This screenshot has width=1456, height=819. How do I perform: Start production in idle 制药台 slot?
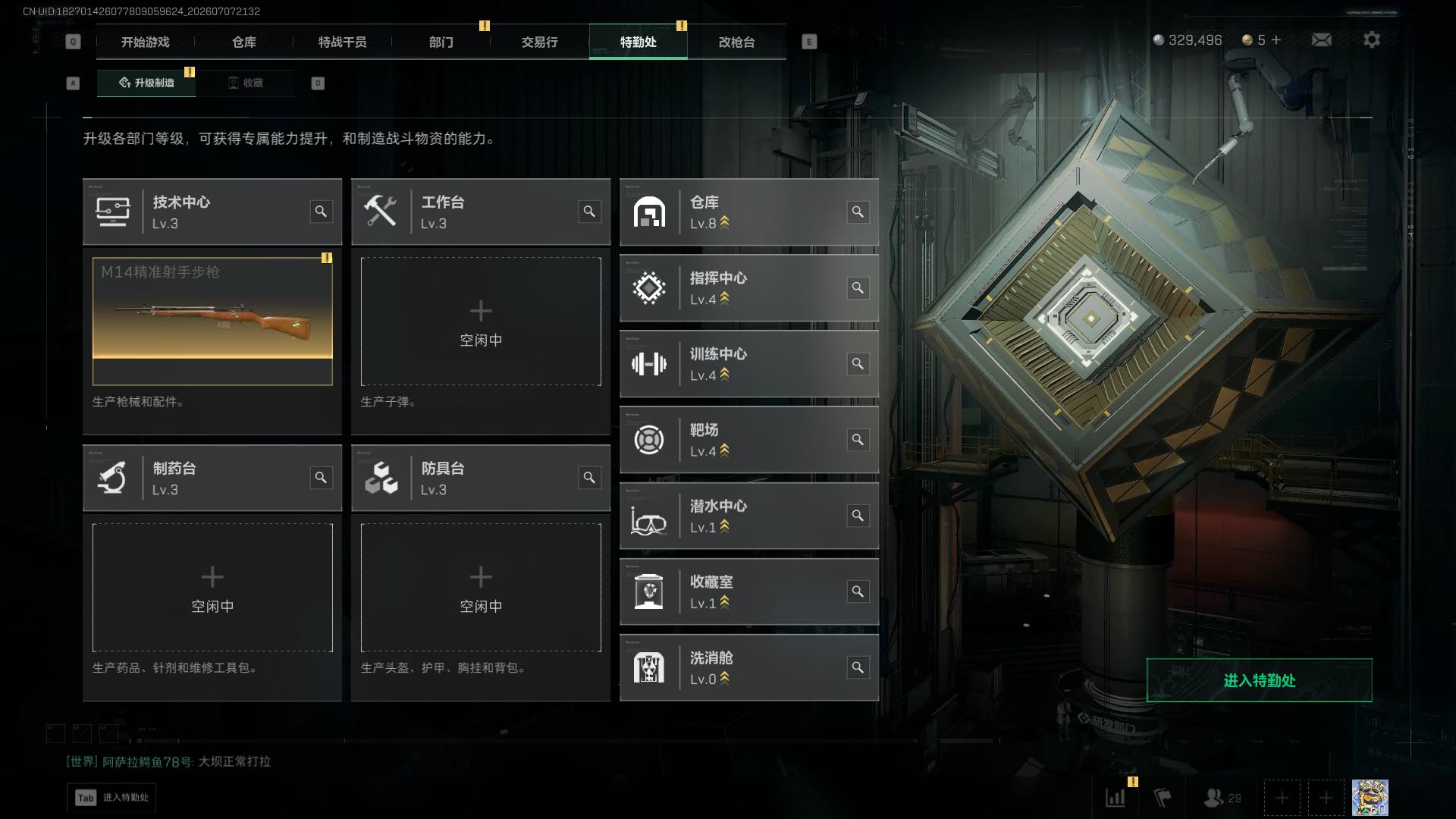pos(212,588)
